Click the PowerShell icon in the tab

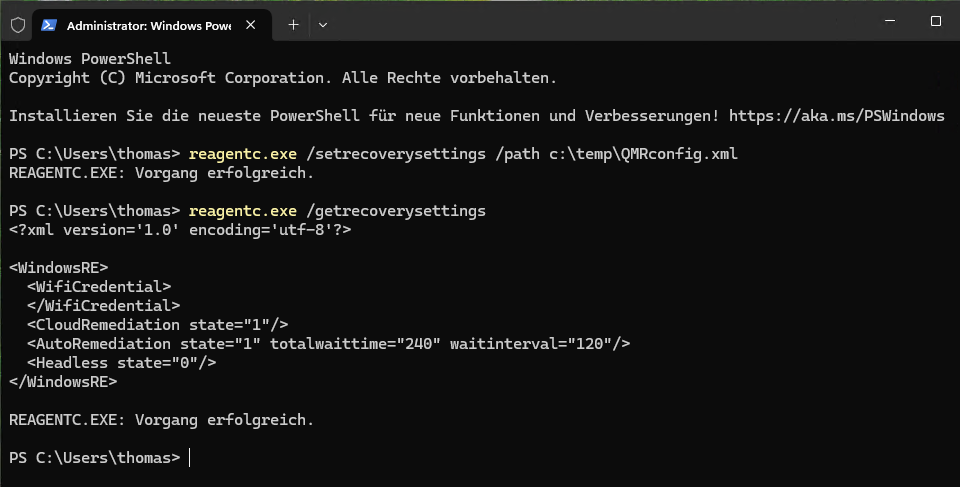(48, 25)
